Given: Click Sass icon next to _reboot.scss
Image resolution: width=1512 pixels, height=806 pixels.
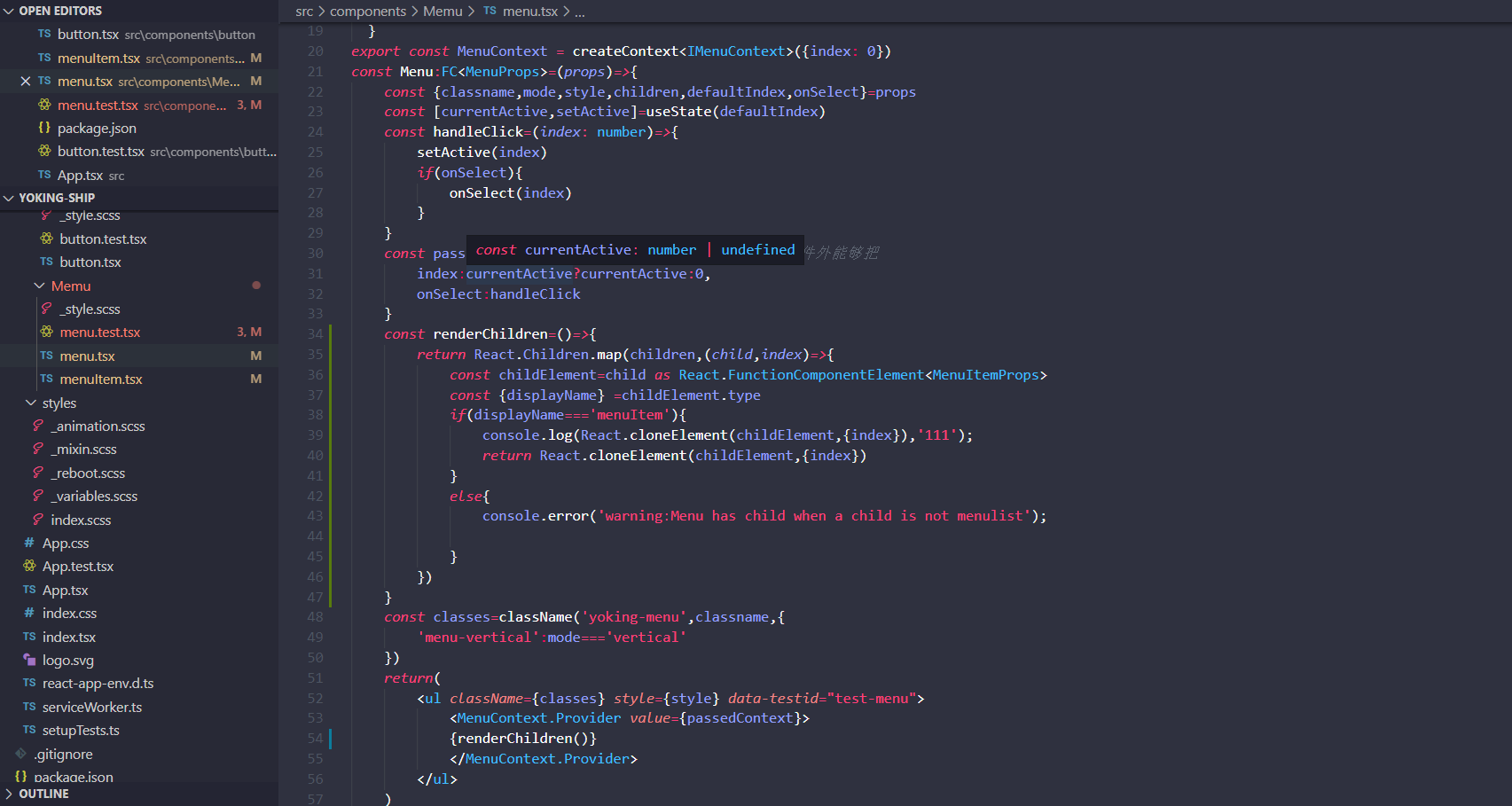Looking at the screenshot, I should (38, 473).
